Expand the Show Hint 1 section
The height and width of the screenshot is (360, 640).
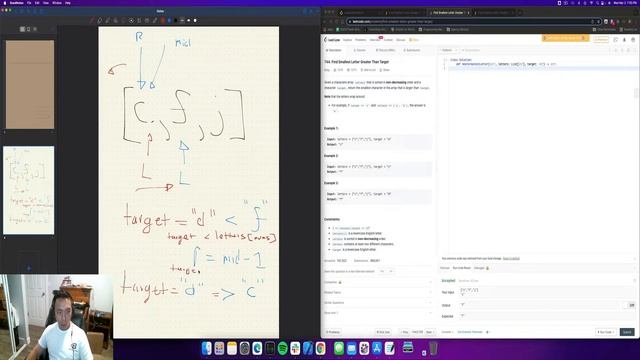378,313
